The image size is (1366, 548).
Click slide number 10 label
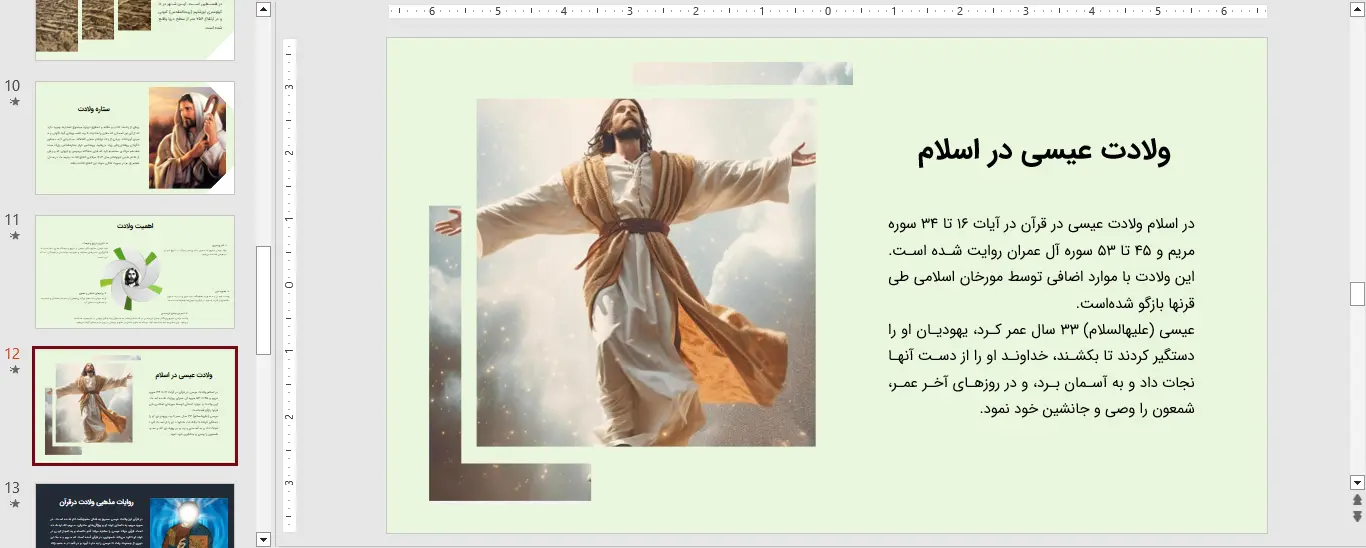[x=13, y=86]
